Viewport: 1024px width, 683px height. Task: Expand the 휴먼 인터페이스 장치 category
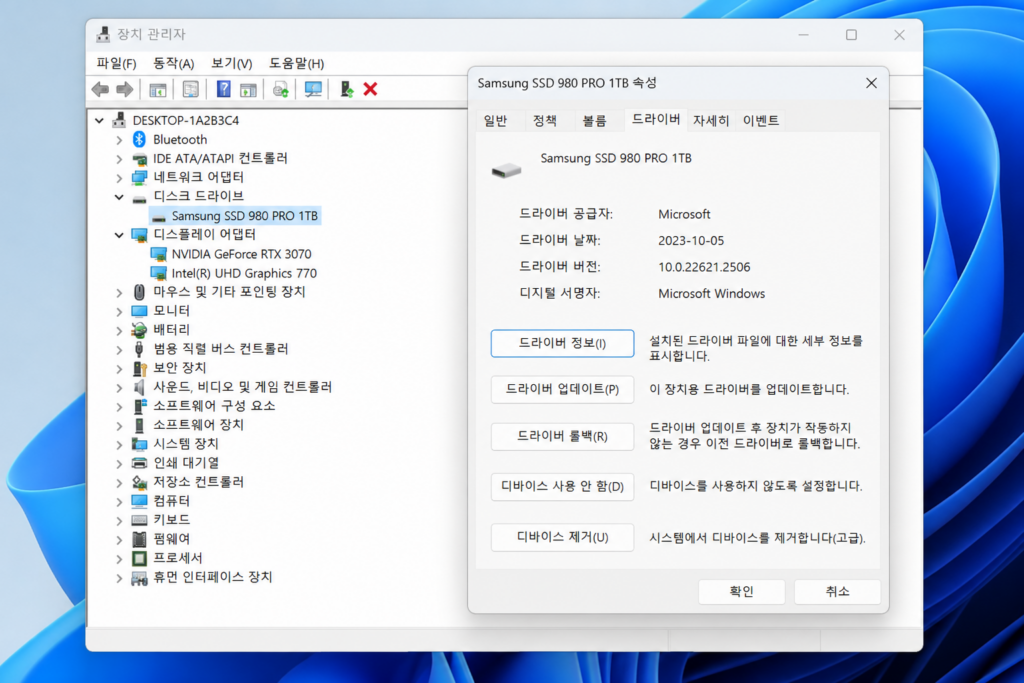[x=119, y=578]
